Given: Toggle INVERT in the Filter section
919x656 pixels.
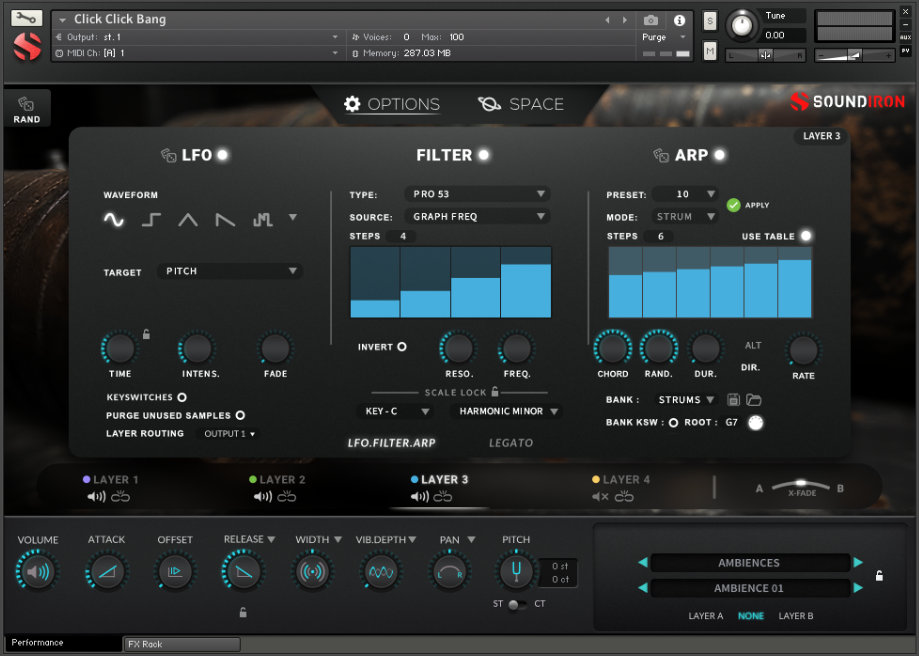Looking at the screenshot, I should pyautogui.click(x=403, y=346).
